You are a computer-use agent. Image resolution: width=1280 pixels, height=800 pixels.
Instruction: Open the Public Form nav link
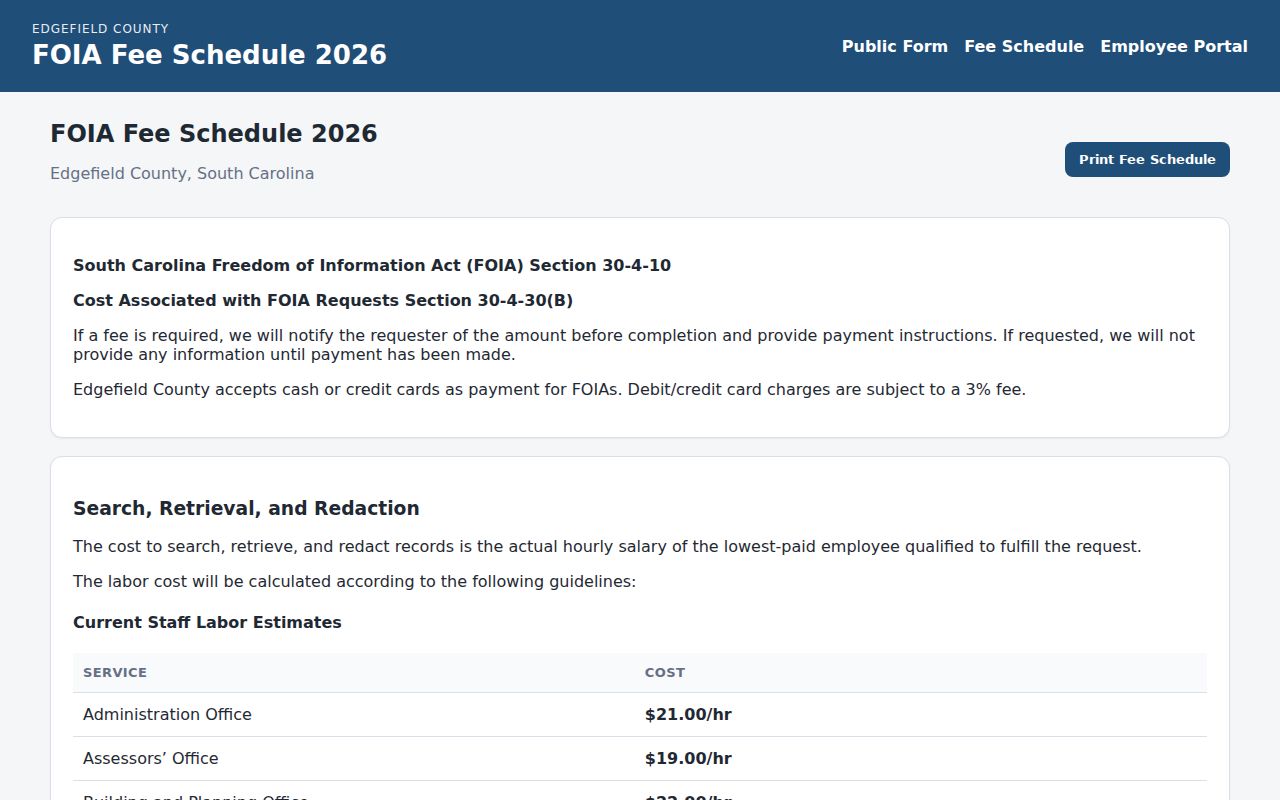(894, 46)
